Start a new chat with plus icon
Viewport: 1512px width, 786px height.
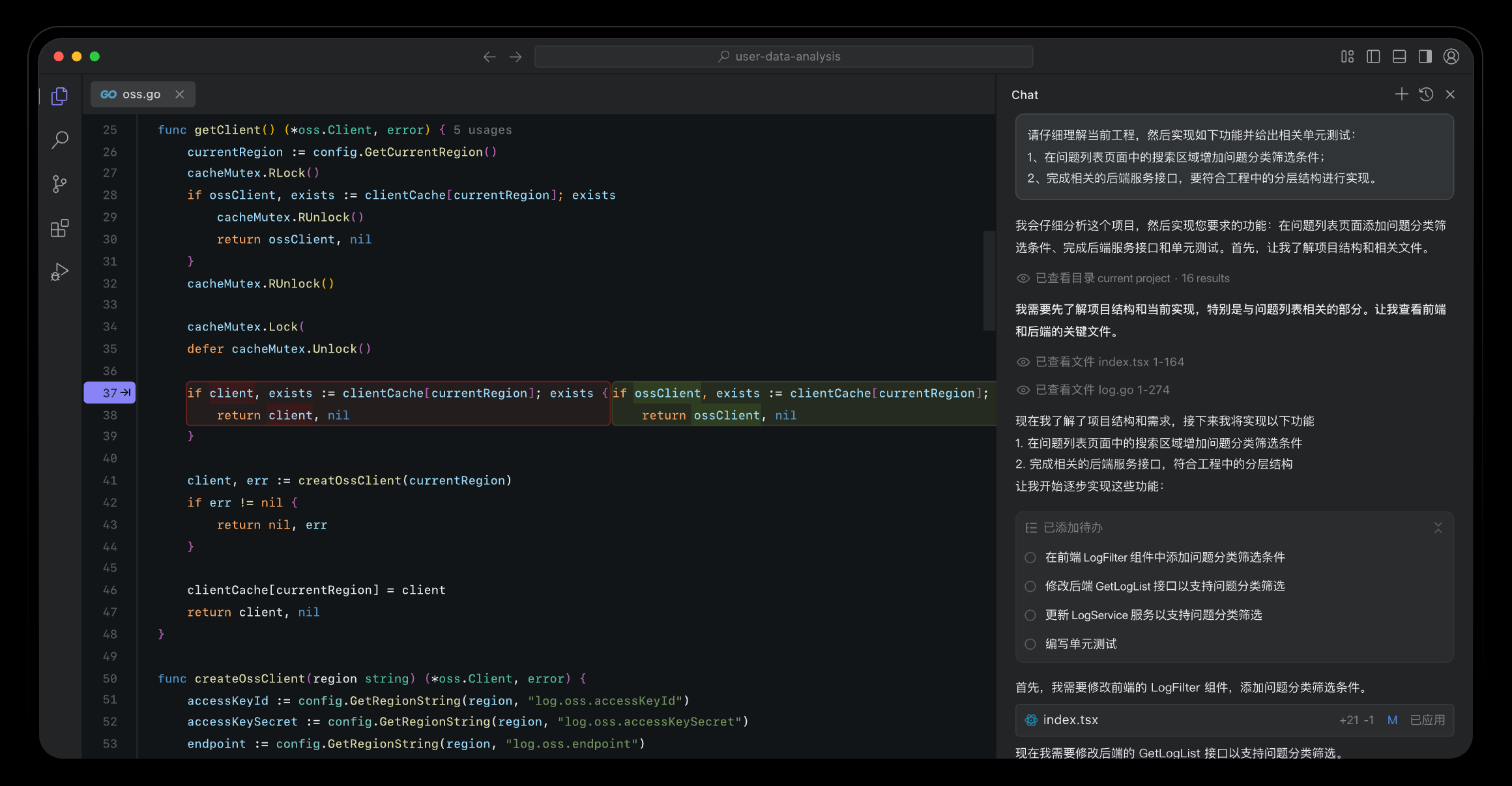click(x=1401, y=95)
